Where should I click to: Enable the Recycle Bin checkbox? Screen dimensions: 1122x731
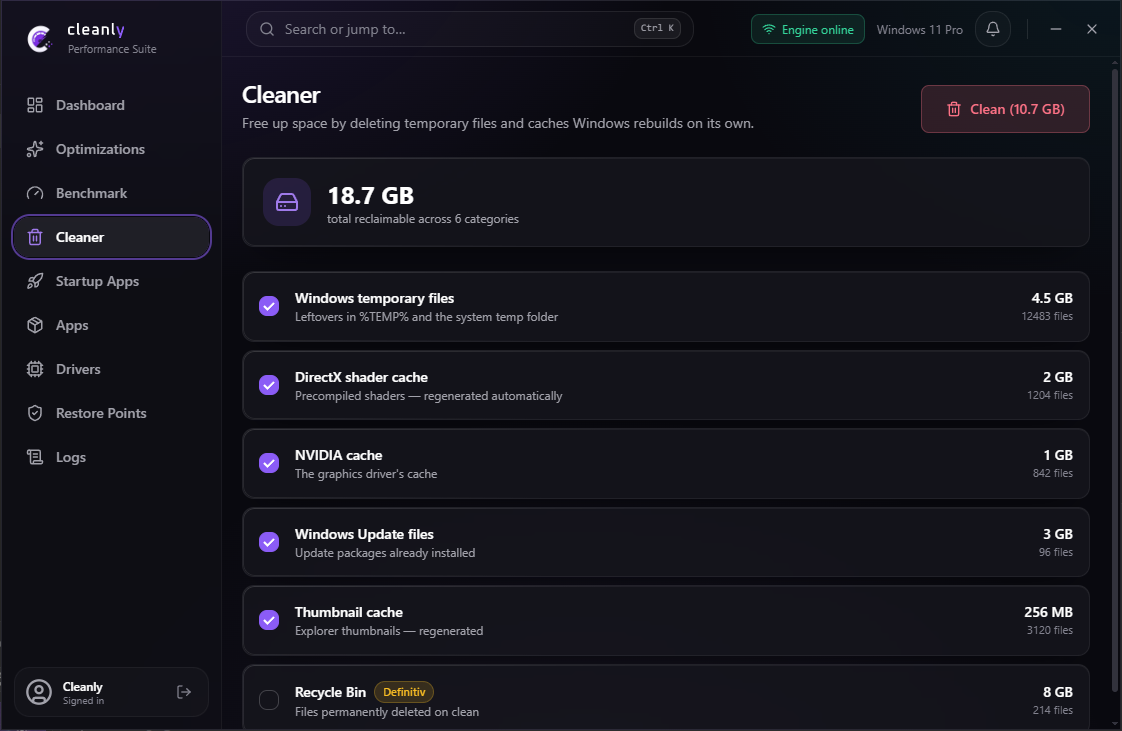tap(269, 700)
